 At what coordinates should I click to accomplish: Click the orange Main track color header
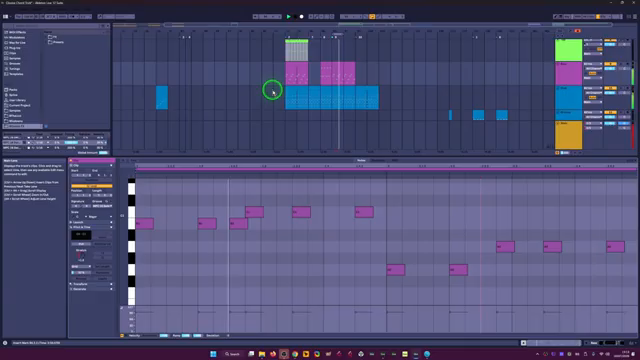(x=569, y=135)
